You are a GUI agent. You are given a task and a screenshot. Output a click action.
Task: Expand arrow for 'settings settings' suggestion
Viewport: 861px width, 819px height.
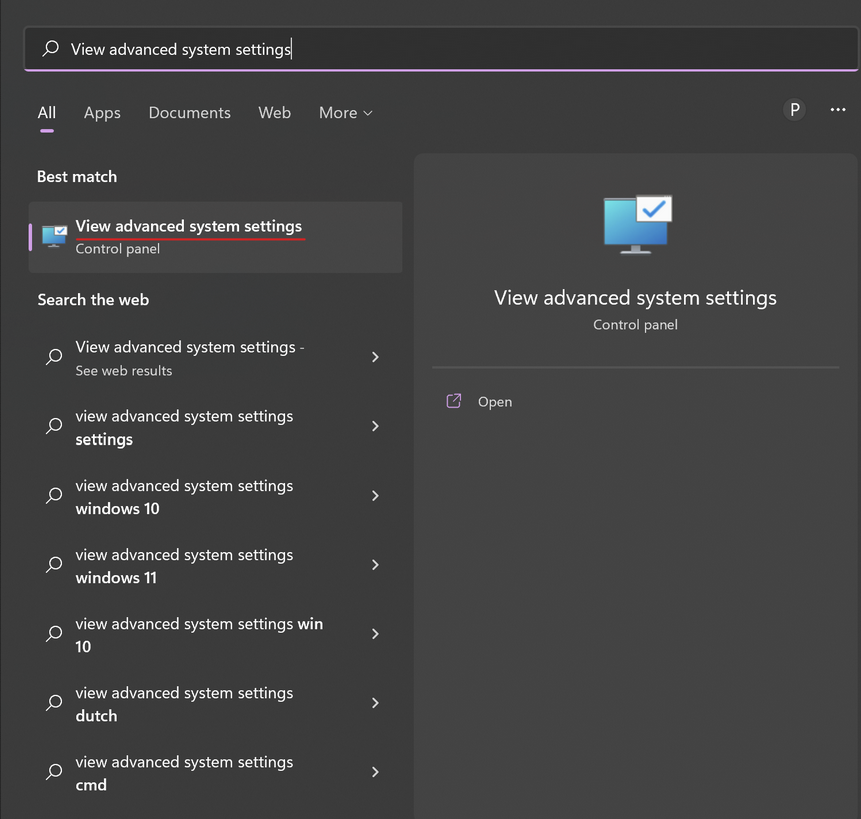(375, 427)
